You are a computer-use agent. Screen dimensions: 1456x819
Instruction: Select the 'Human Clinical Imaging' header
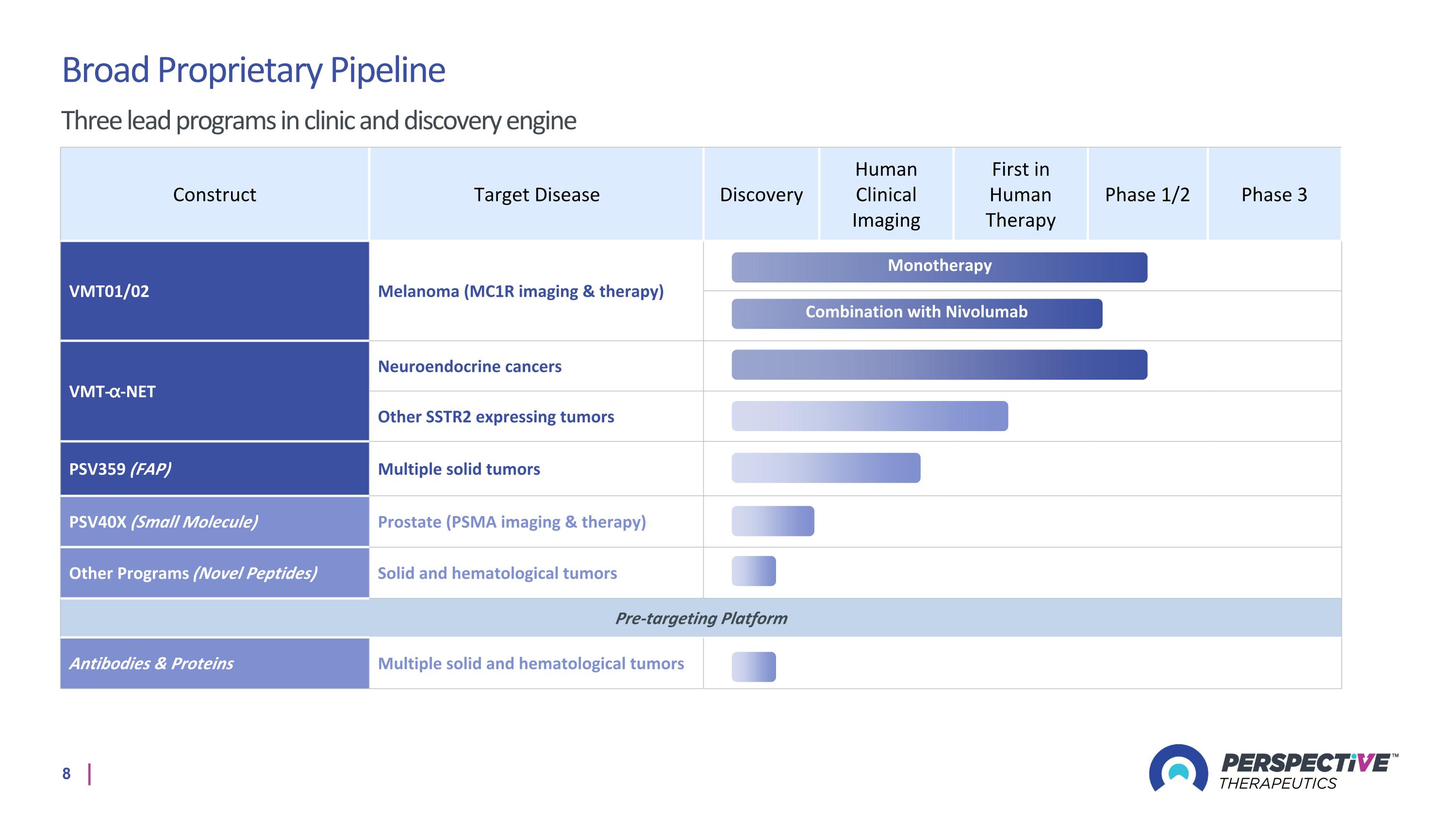(x=886, y=195)
